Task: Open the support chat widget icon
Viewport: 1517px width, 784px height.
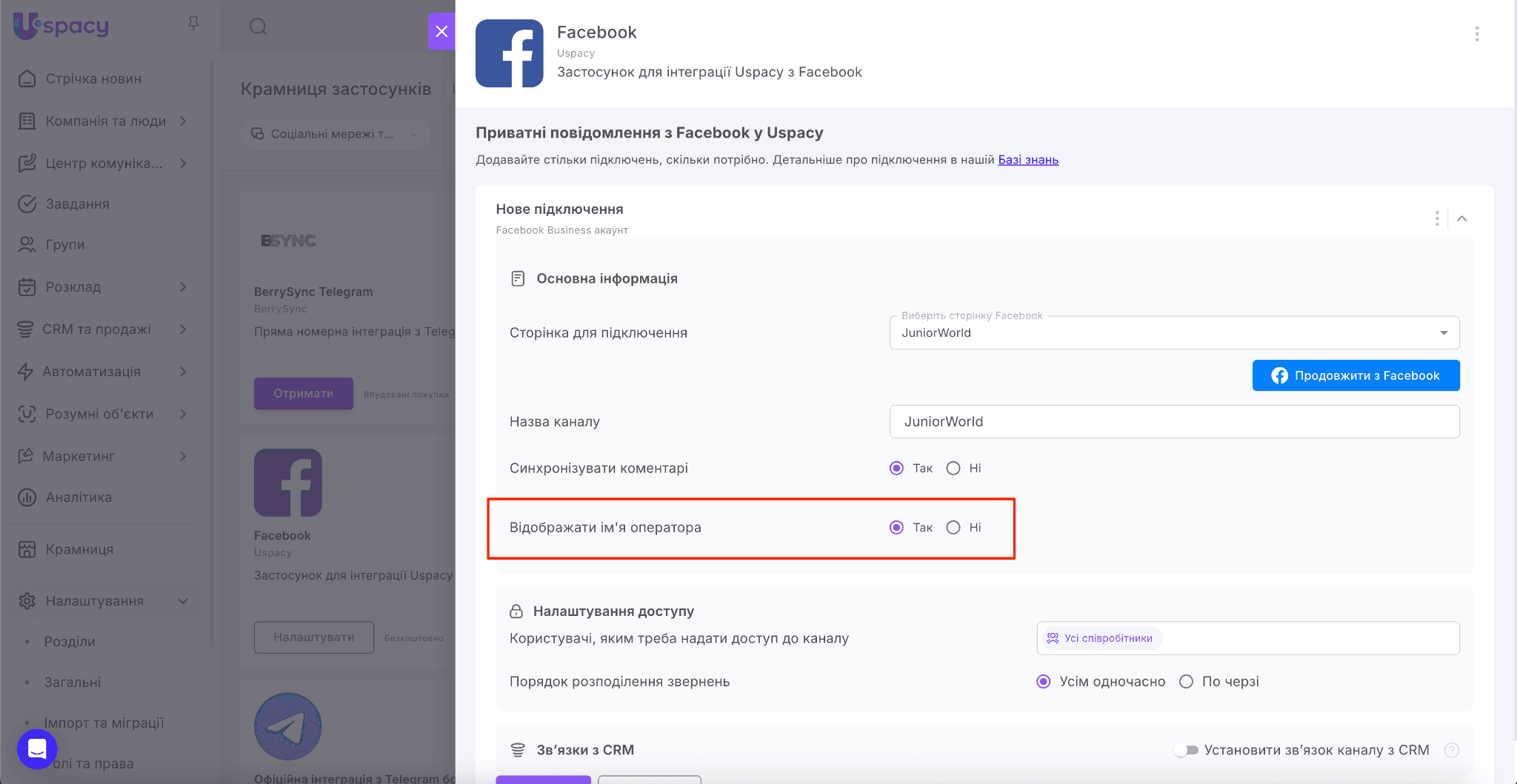Action: tap(37, 748)
